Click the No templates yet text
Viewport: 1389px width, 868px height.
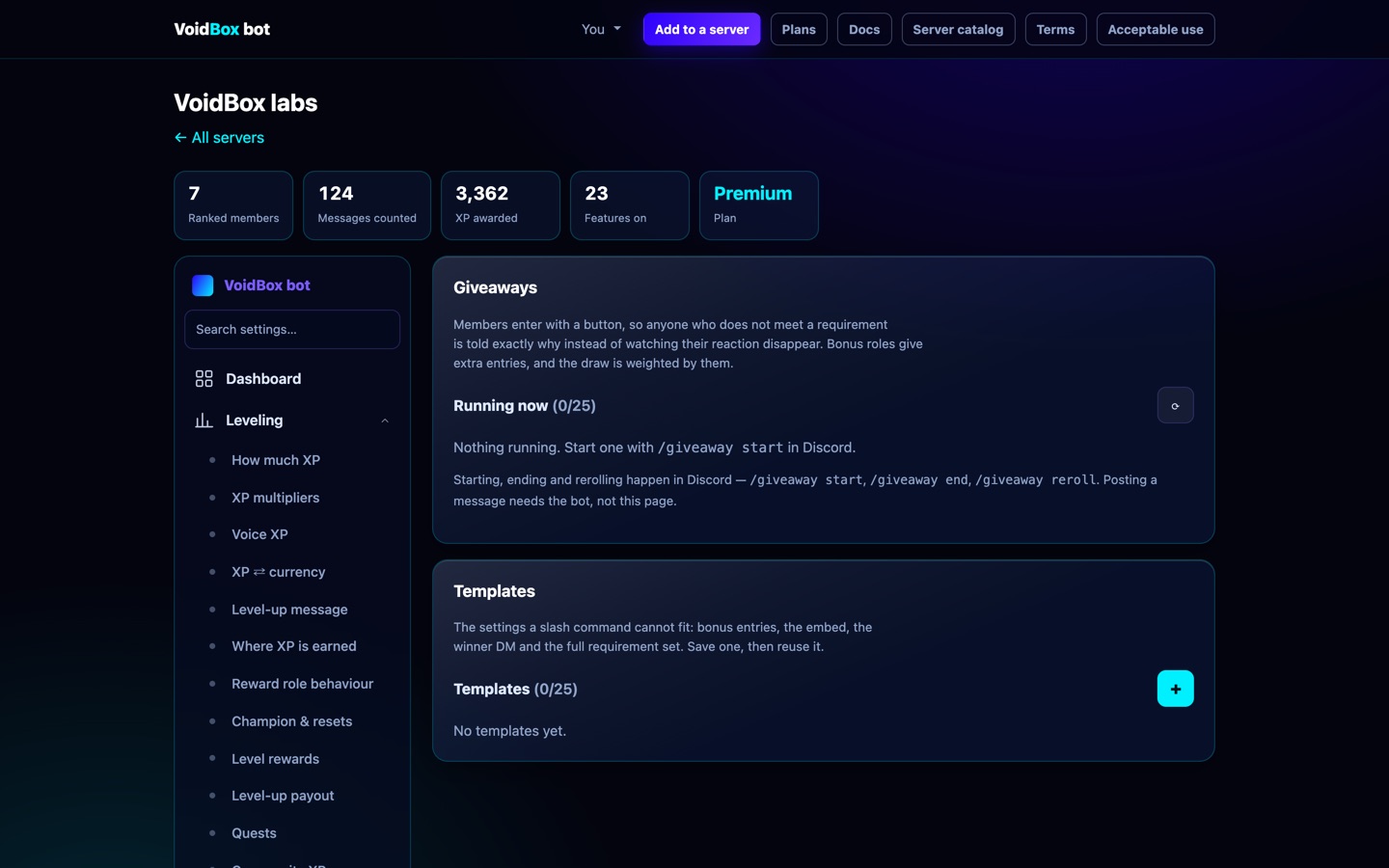click(x=509, y=731)
